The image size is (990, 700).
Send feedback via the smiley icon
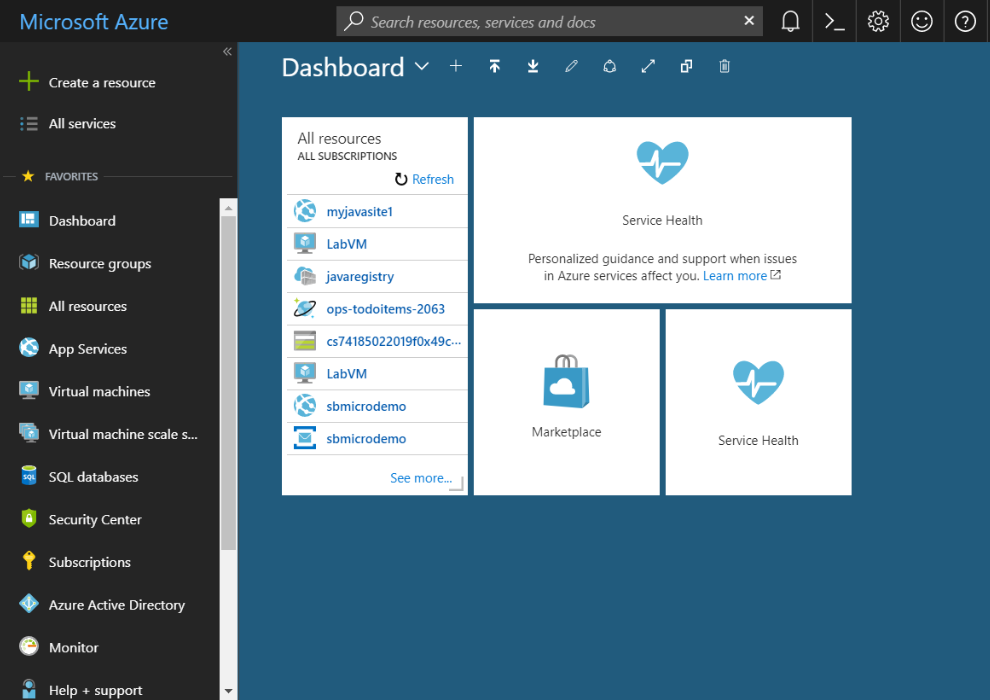pos(921,21)
